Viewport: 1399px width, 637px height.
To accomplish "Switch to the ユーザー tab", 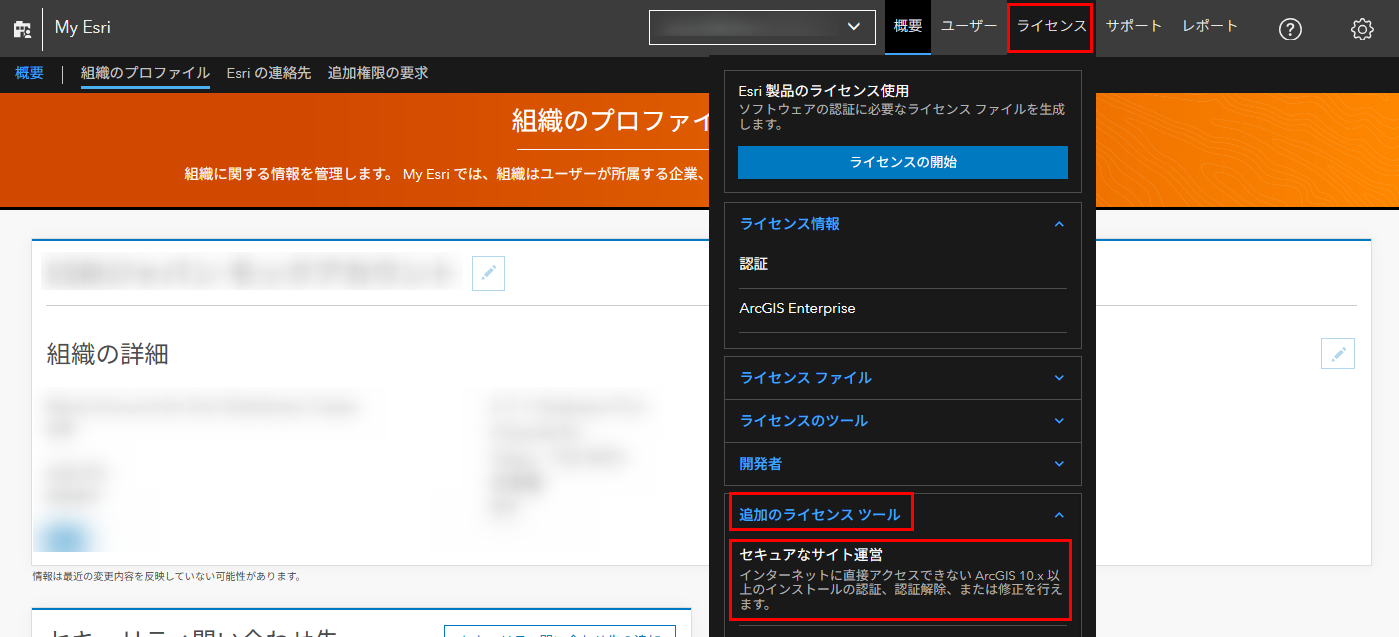I will click(x=968, y=26).
